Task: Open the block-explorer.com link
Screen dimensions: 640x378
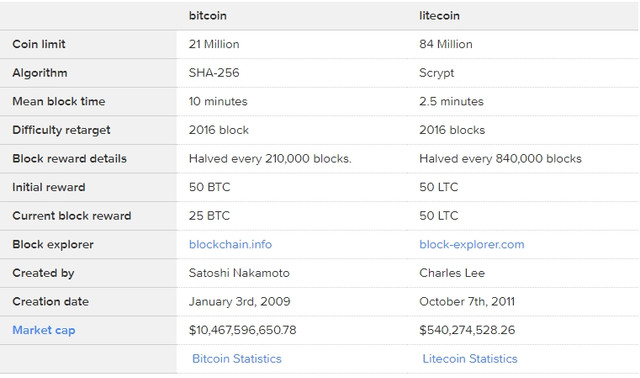Action: point(471,244)
